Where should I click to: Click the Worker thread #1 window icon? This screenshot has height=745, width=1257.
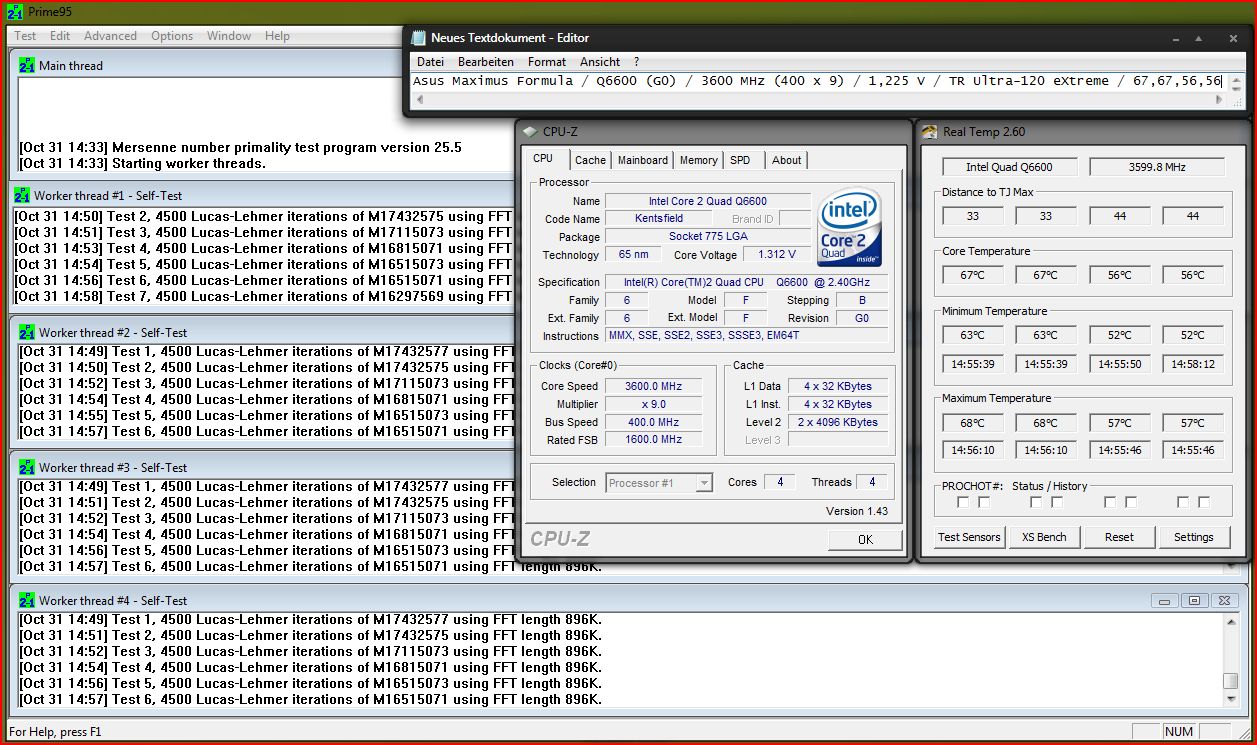[x=23, y=195]
